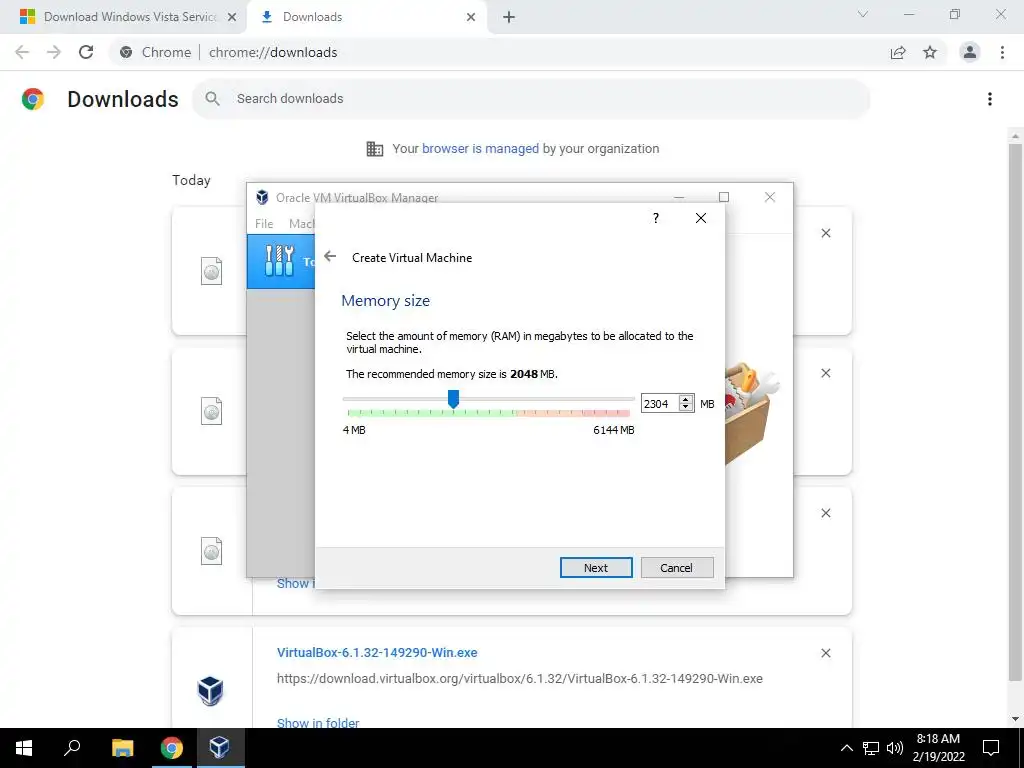Click first download's disc file icon
The width and height of the screenshot is (1024, 768).
[211, 271]
